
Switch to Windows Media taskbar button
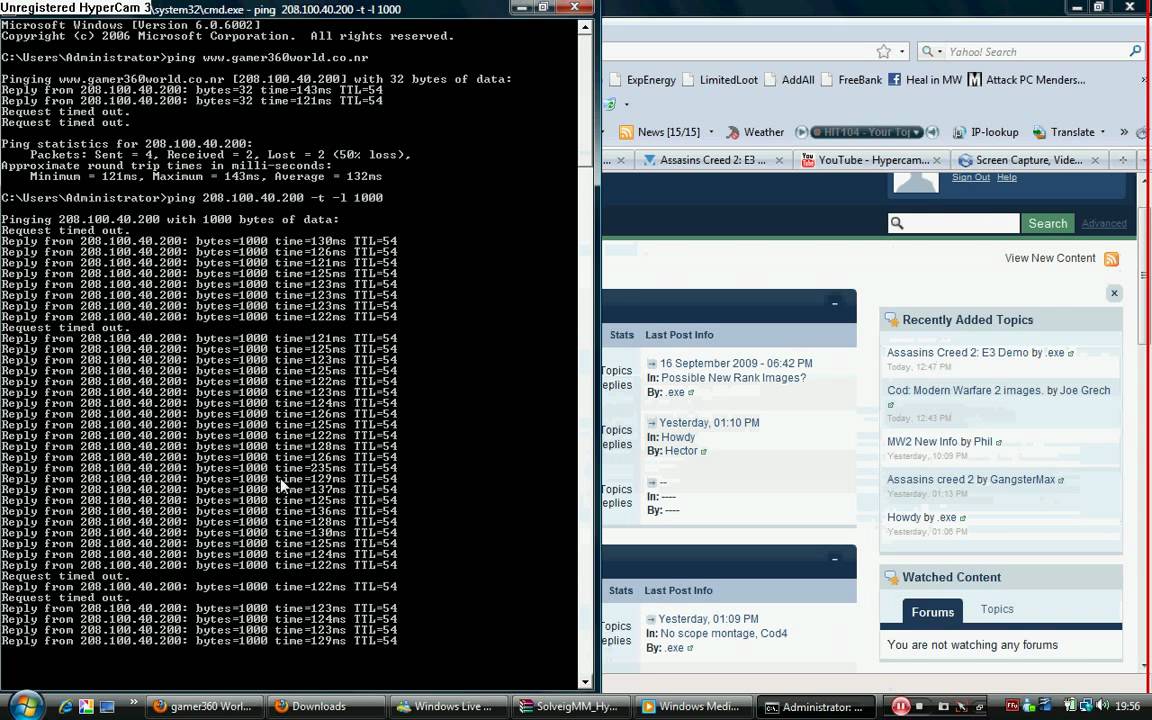(x=694, y=707)
